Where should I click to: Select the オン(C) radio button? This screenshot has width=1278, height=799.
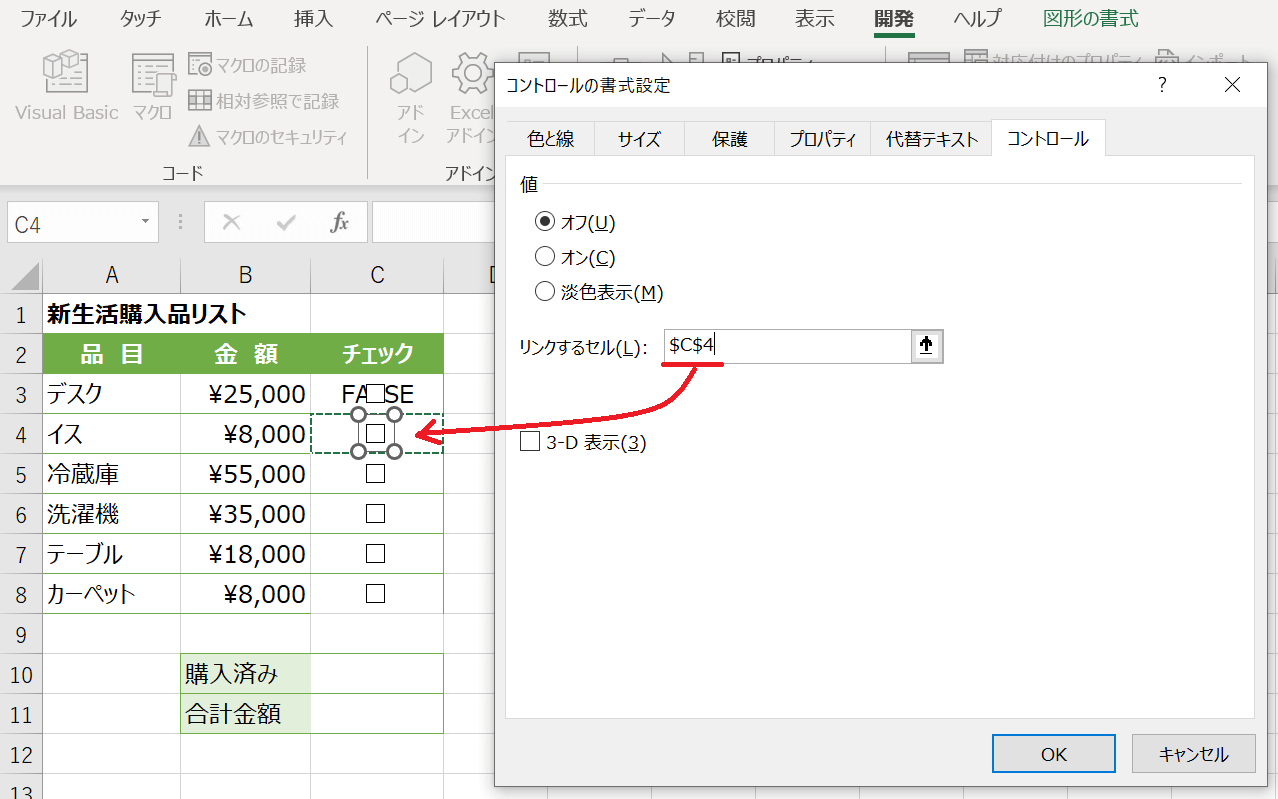click(545, 257)
